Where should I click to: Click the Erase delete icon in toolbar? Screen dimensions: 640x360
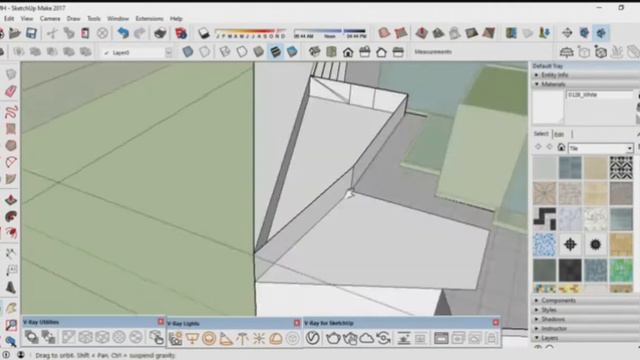point(102,33)
